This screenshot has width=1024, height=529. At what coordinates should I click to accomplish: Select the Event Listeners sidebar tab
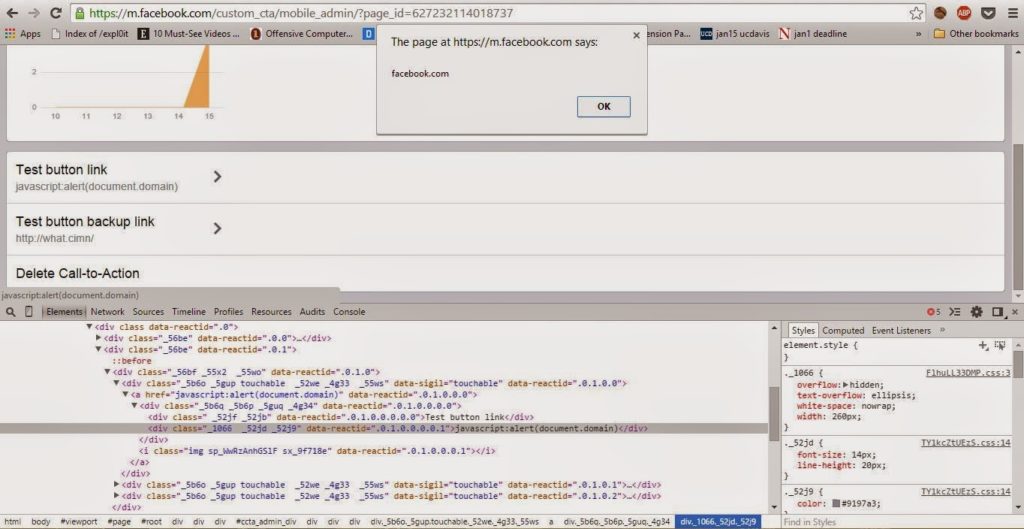pyautogui.click(x=901, y=330)
